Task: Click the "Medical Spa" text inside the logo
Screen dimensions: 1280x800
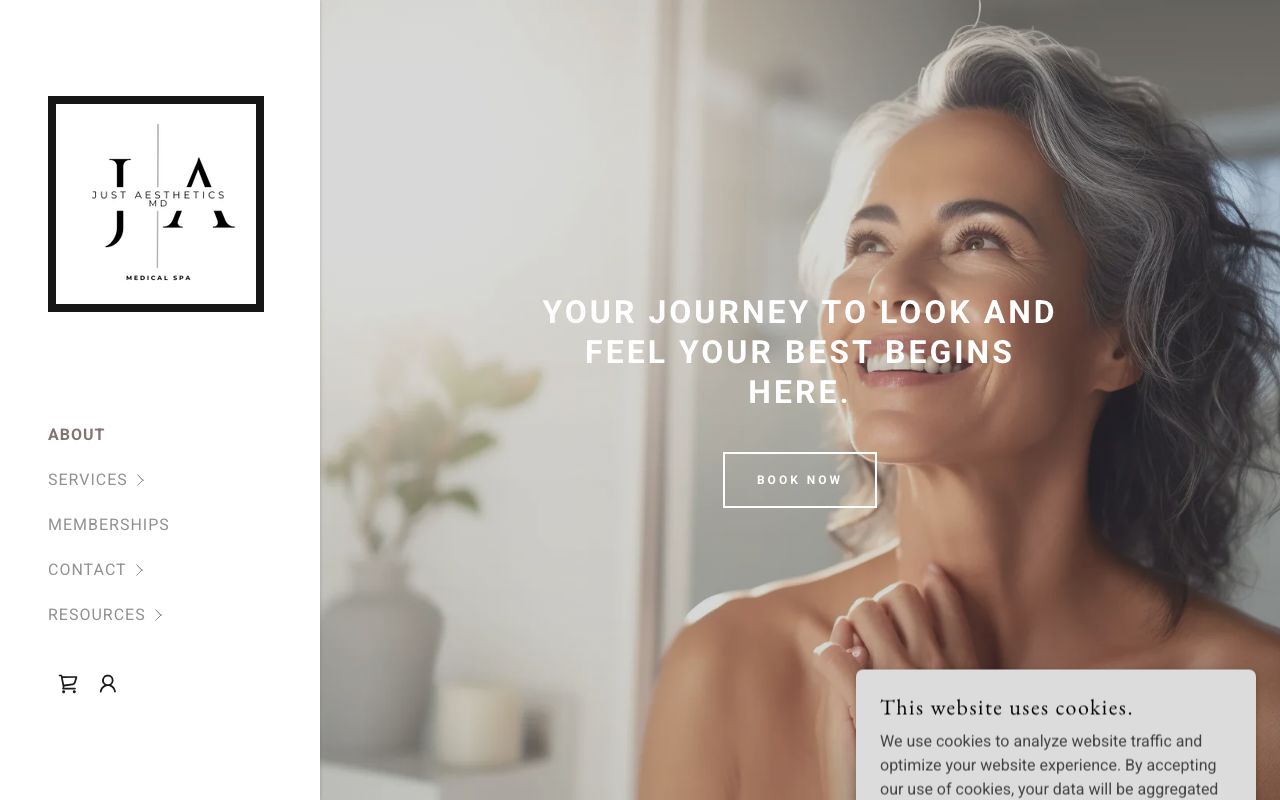Action: [x=158, y=278]
